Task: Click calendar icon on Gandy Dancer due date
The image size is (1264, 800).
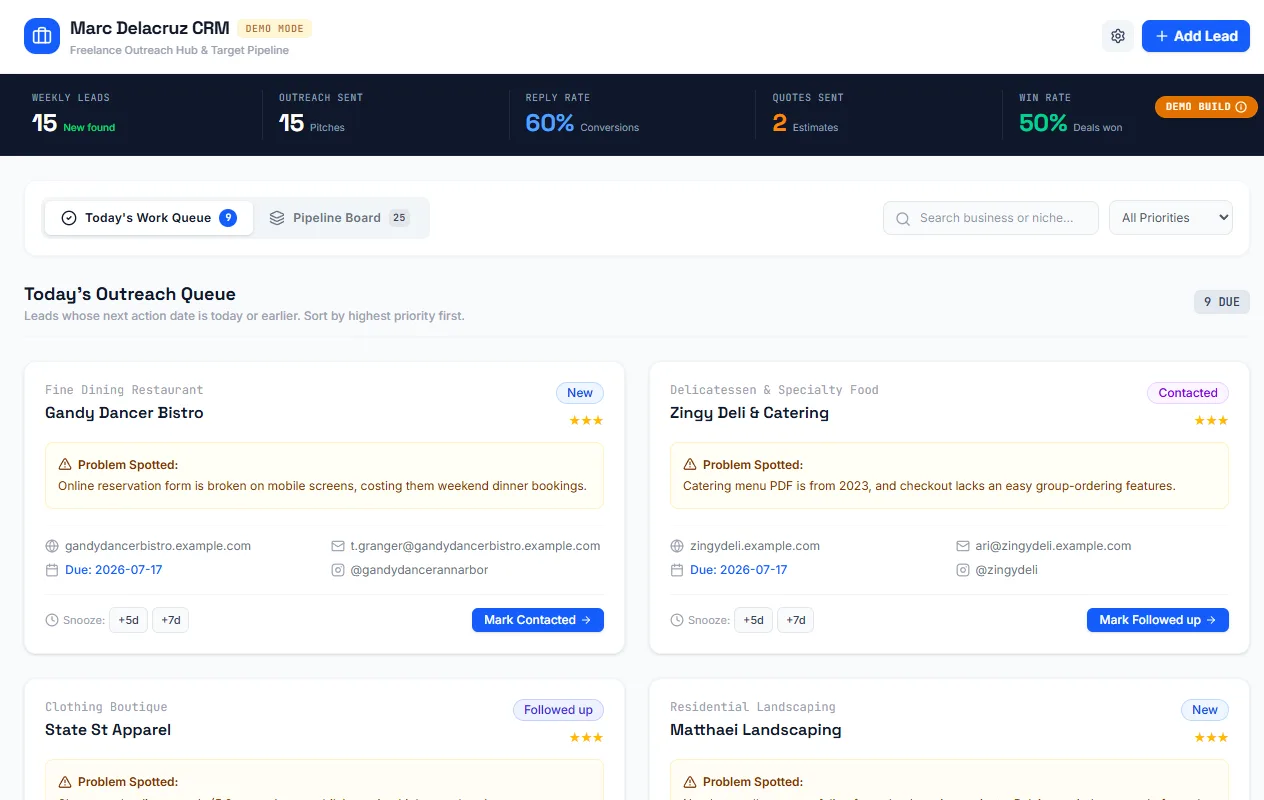Action: point(52,570)
